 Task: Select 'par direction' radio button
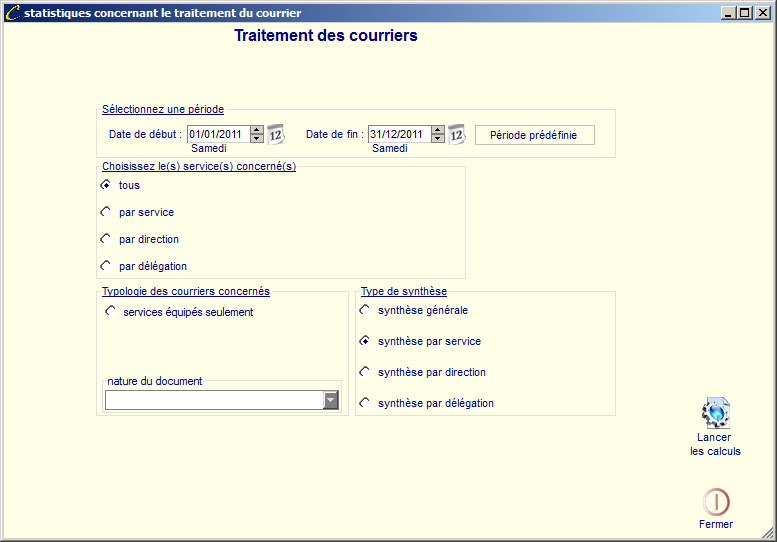[x=105, y=239]
